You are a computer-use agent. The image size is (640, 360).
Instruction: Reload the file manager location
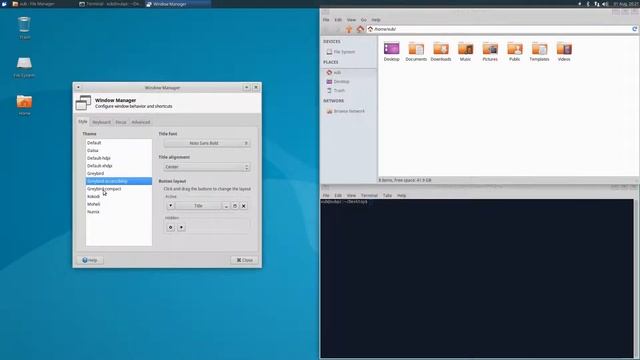pyautogui.click(x=634, y=29)
